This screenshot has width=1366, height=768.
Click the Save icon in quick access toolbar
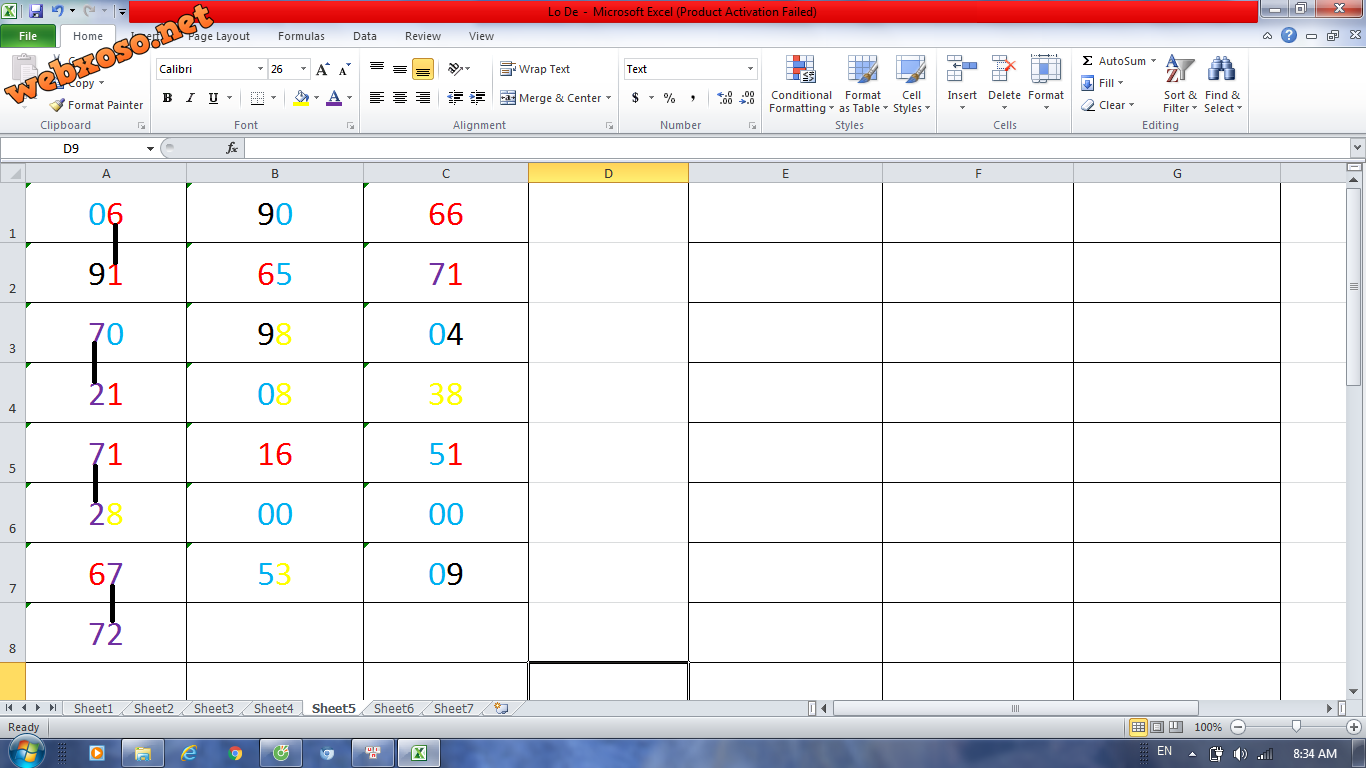coord(36,11)
